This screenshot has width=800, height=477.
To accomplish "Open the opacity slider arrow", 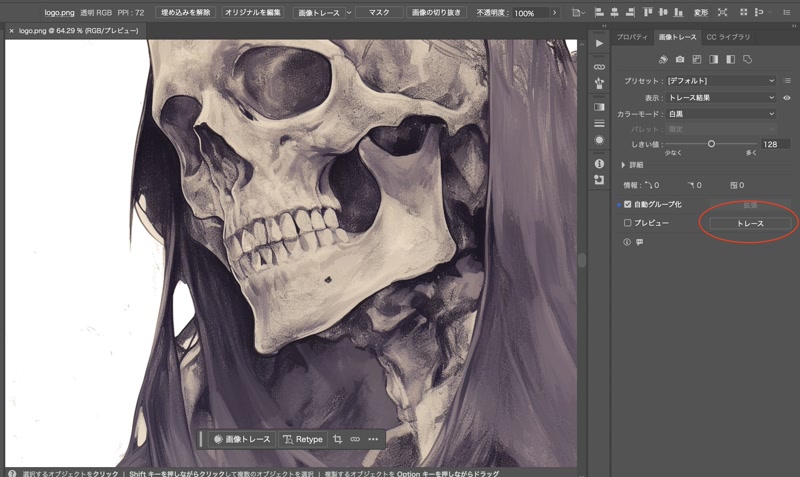I will (554, 13).
